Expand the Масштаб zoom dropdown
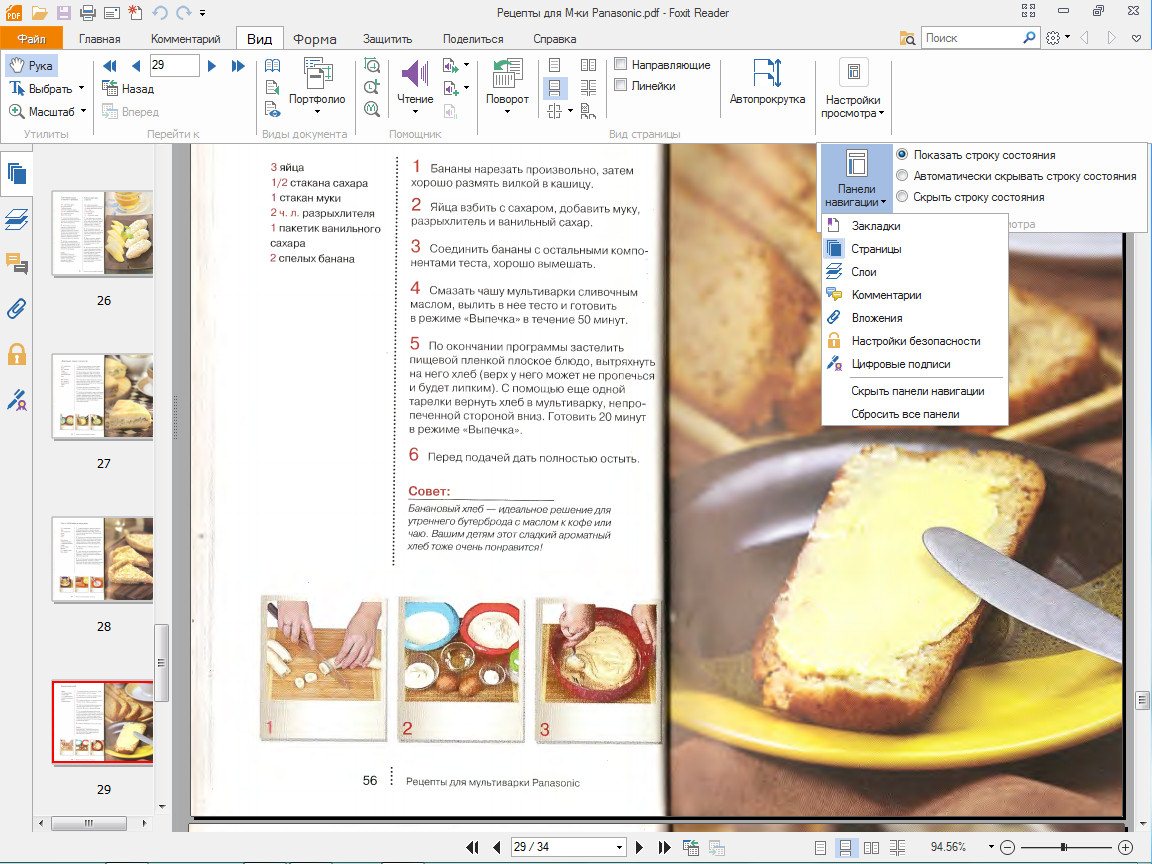Image resolution: width=1152 pixels, height=864 pixels. tap(83, 112)
